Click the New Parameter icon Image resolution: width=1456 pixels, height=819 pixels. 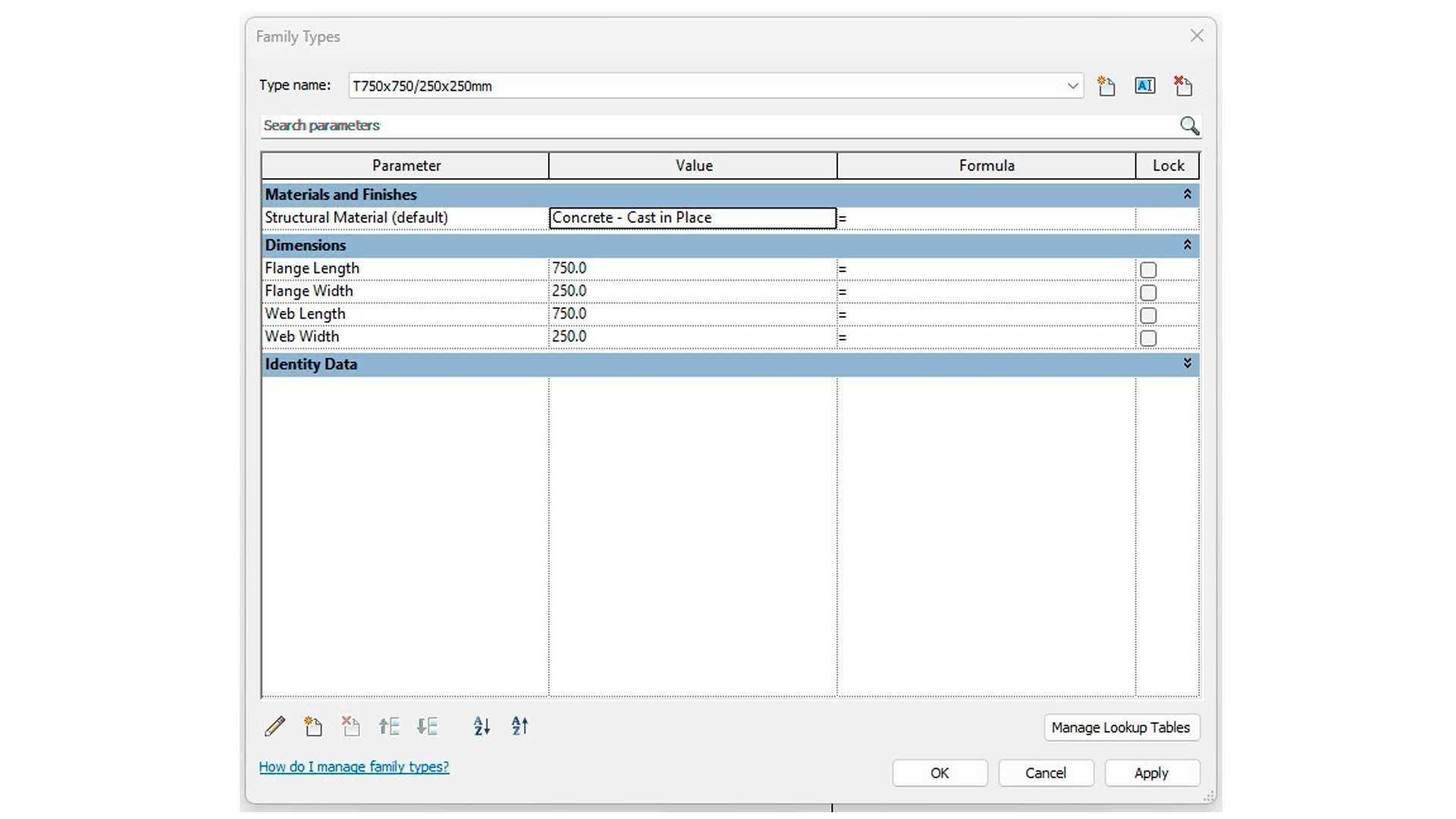[312, 726]
